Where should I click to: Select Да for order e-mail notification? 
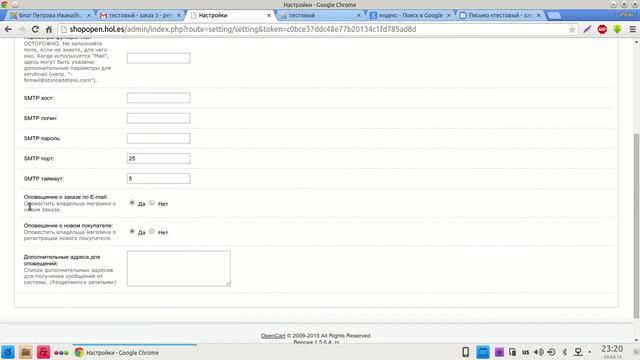(132, 202)
